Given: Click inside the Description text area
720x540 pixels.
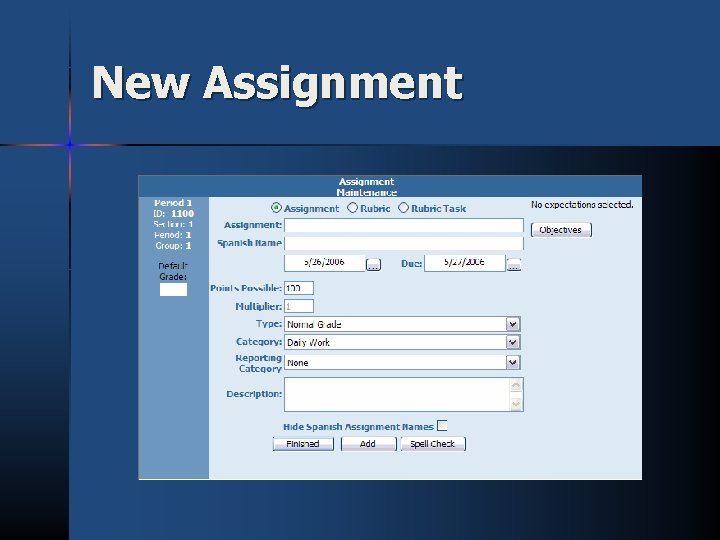Looking at the screenshot, I should pyautogui.click(x=397, y=394).
